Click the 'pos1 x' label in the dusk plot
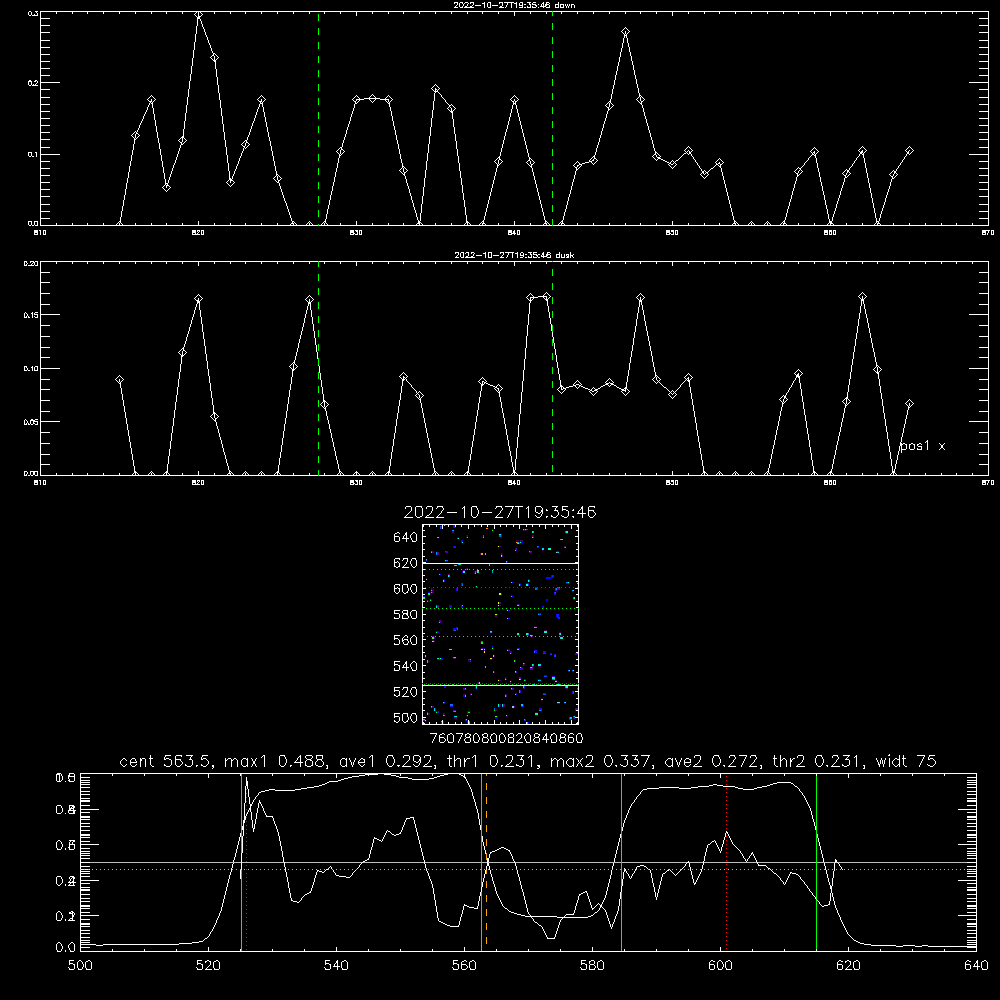Screen dimensions: 1000x1000 click(922, 446)
